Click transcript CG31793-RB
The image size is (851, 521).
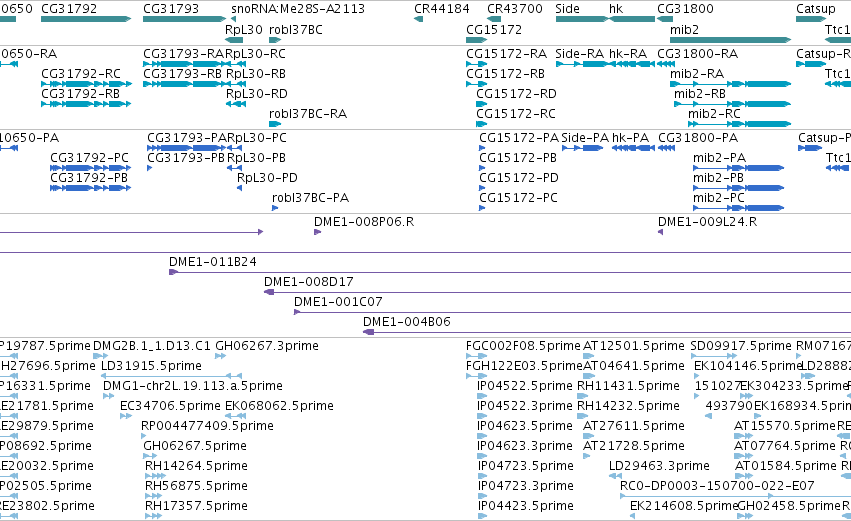[x=182, y=74]
